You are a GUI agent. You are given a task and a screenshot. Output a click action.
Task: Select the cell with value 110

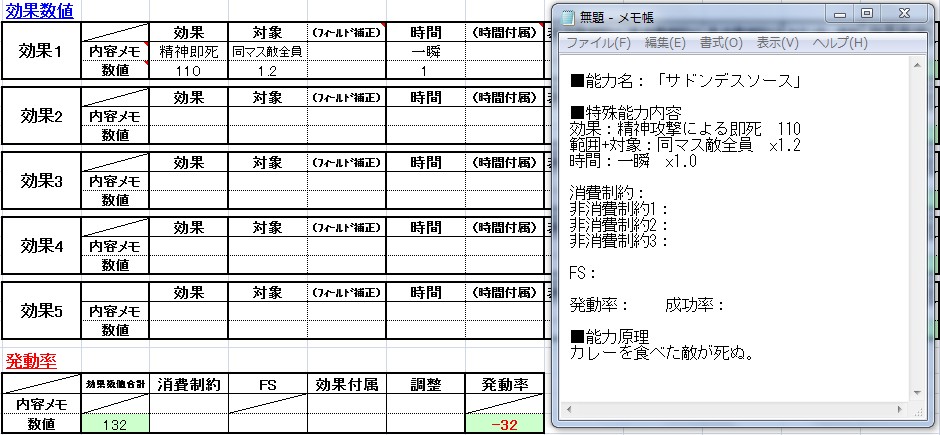[x=188, y=71]
